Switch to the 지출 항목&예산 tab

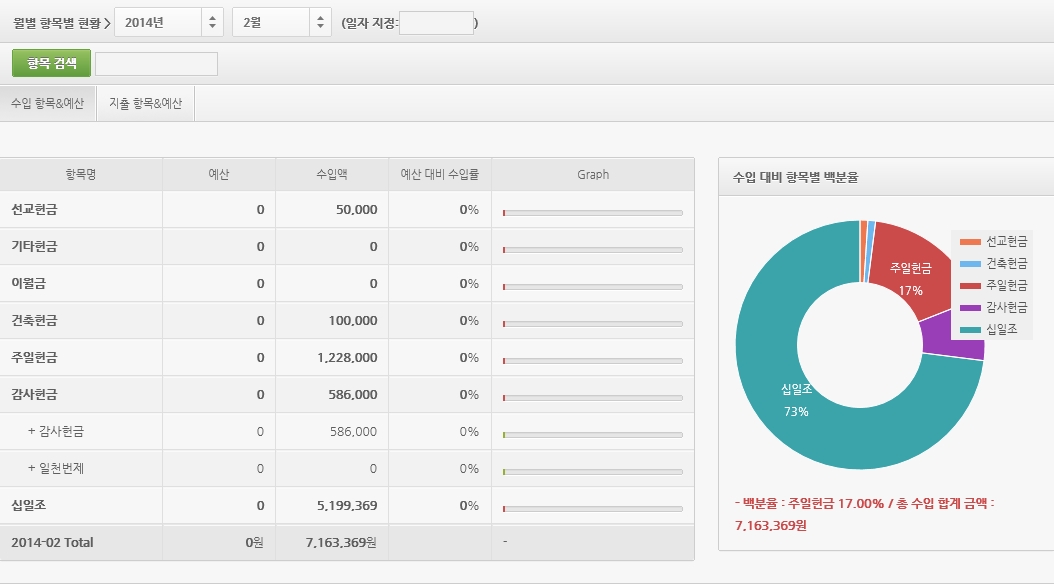pos(145,103)
